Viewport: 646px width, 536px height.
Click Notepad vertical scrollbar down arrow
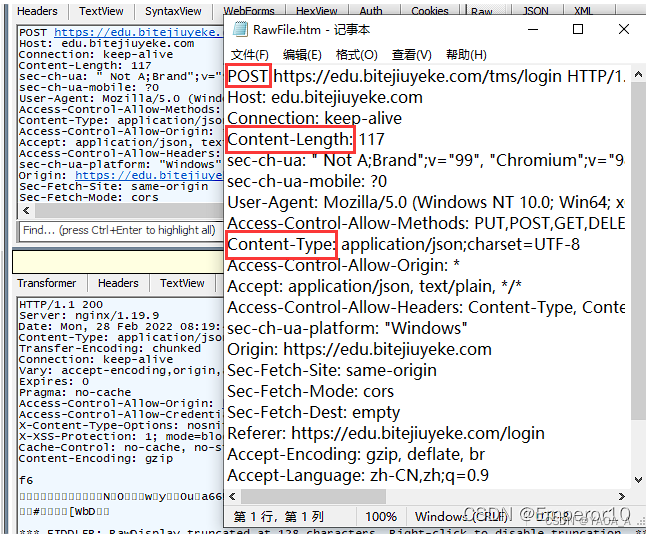tap(638, 480)
